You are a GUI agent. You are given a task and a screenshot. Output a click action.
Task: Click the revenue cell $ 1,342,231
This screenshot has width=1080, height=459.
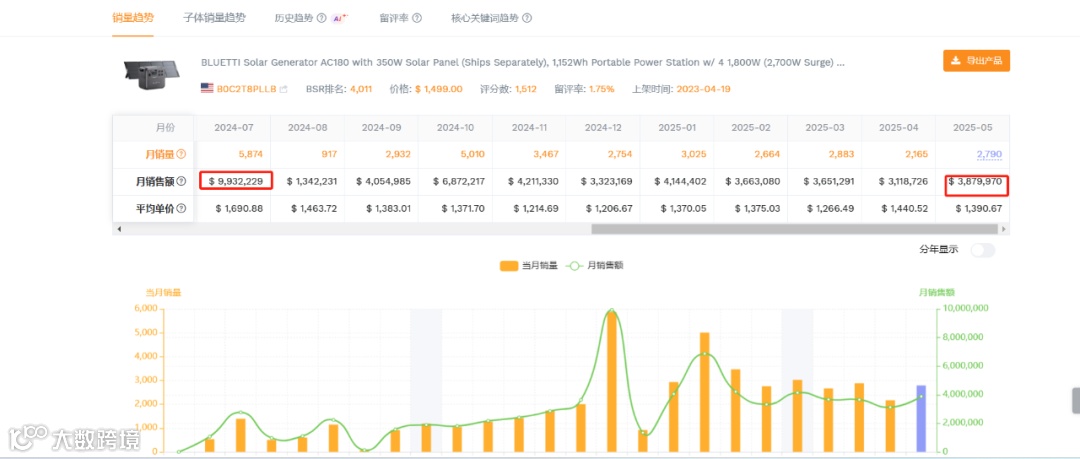tap(312, 181)
